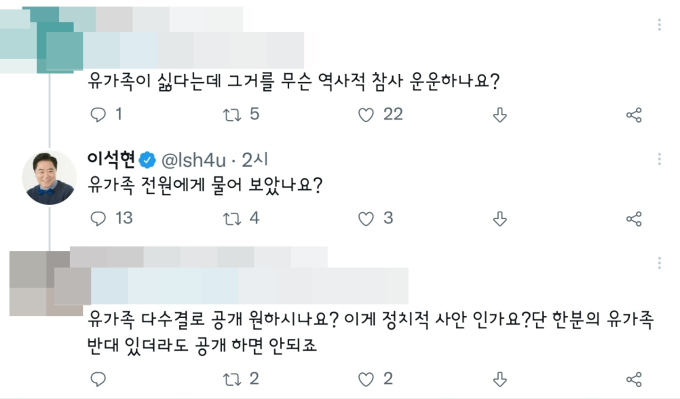
Task: Click the 이석현 display name
Action: pyautogui.click(x=111, y=159)
